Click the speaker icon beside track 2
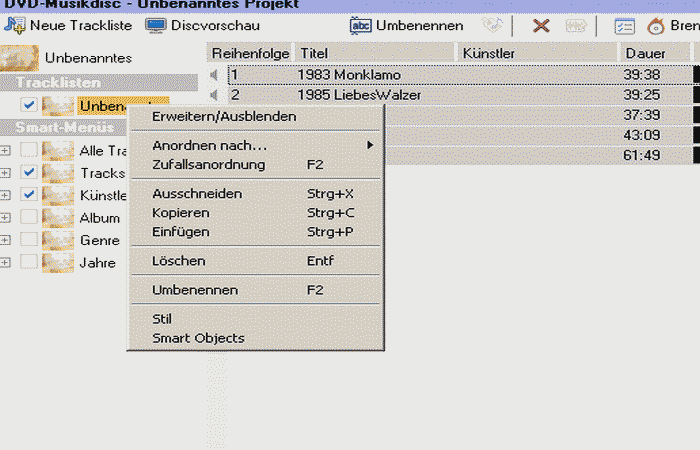Image resolution: width=700 pixels, height=450 pixels. click(x=215, y=95)
